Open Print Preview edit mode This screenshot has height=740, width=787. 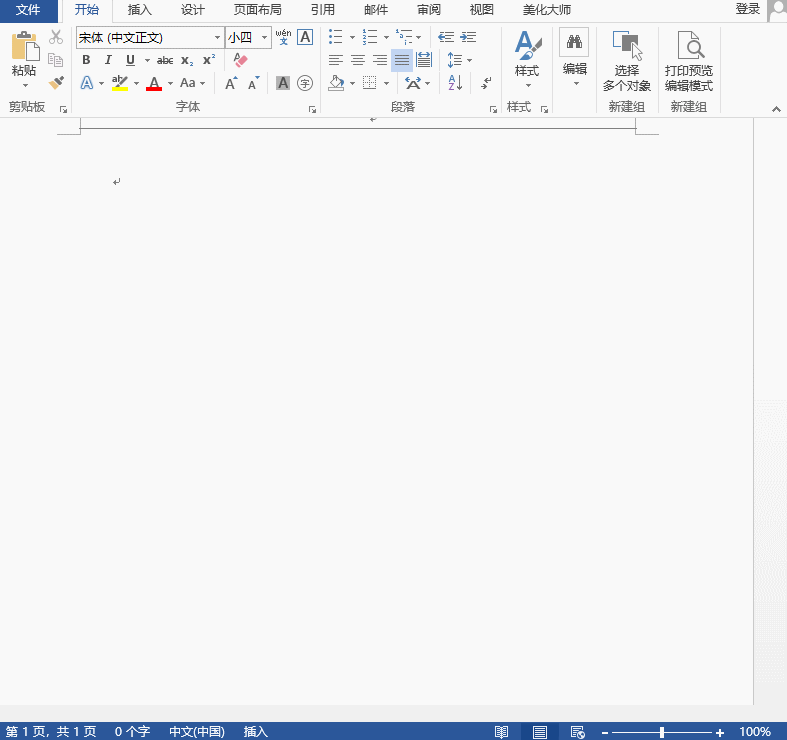[689, 60]
